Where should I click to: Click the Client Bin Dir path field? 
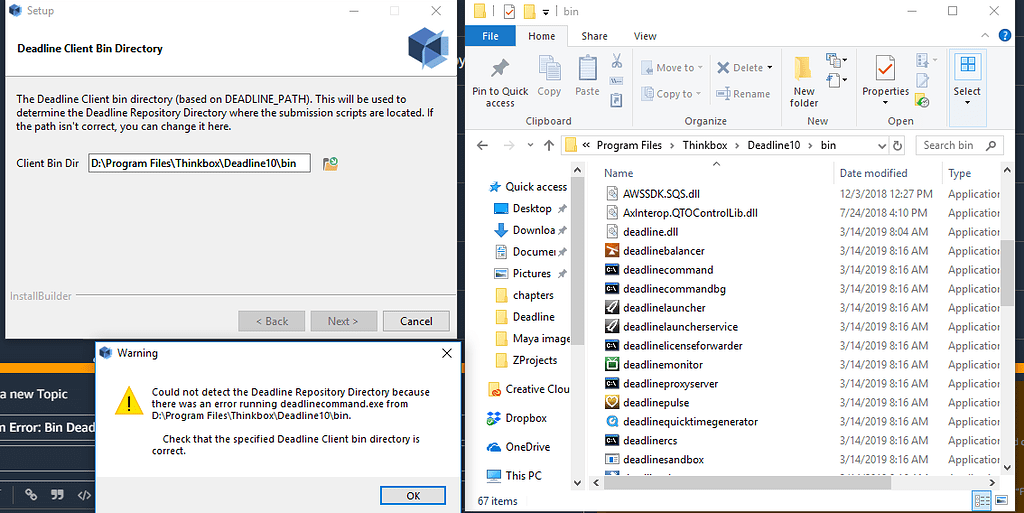[x=199, y=163]
